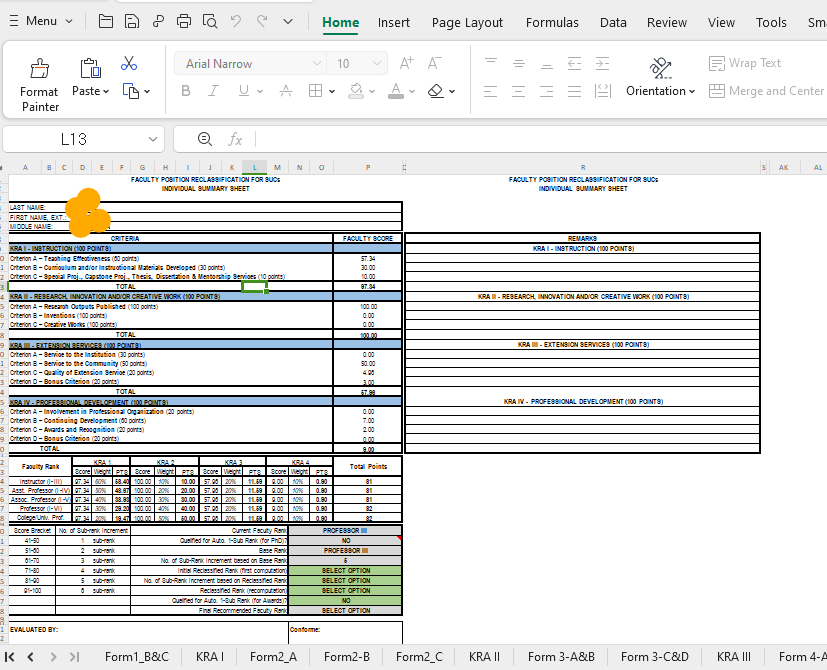
Task: Click the Strikethrough text icon
Action: (x=286, y=91)
